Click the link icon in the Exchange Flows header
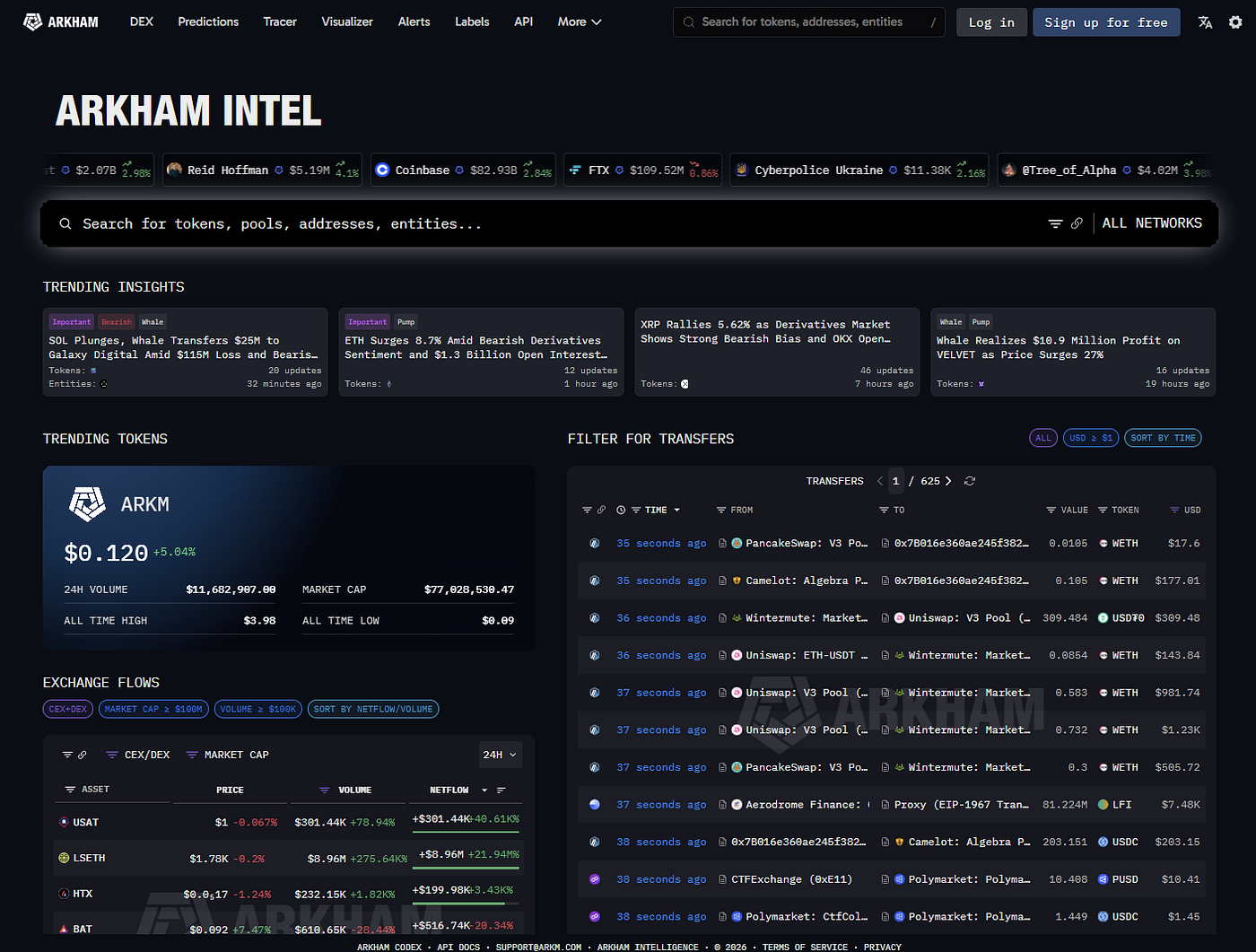The width and height of the screenshot is (1256, 952). coord(83,755)
